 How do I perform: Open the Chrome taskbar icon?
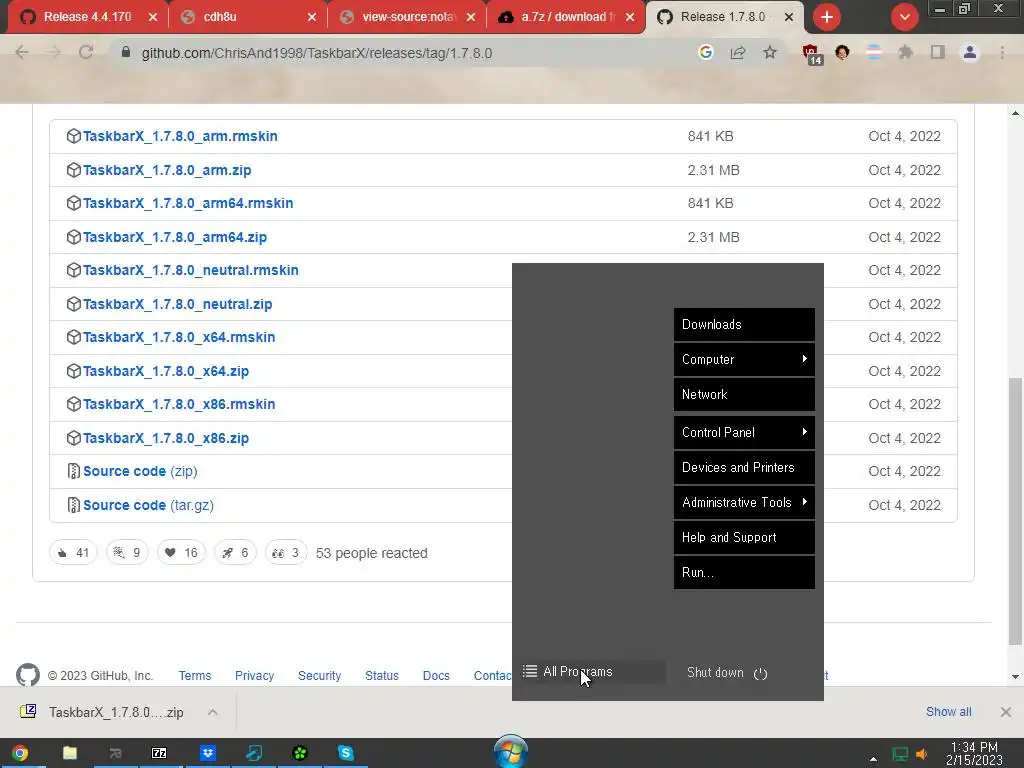point(20,753)
